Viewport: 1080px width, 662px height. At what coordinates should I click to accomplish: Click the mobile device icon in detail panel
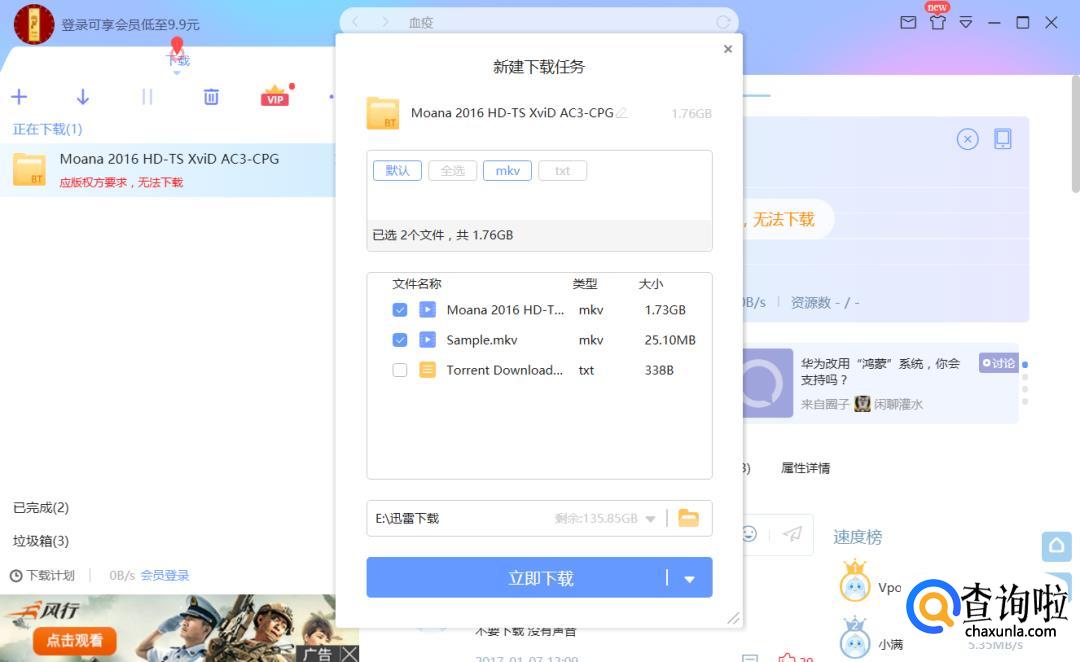pos(1003,139)
